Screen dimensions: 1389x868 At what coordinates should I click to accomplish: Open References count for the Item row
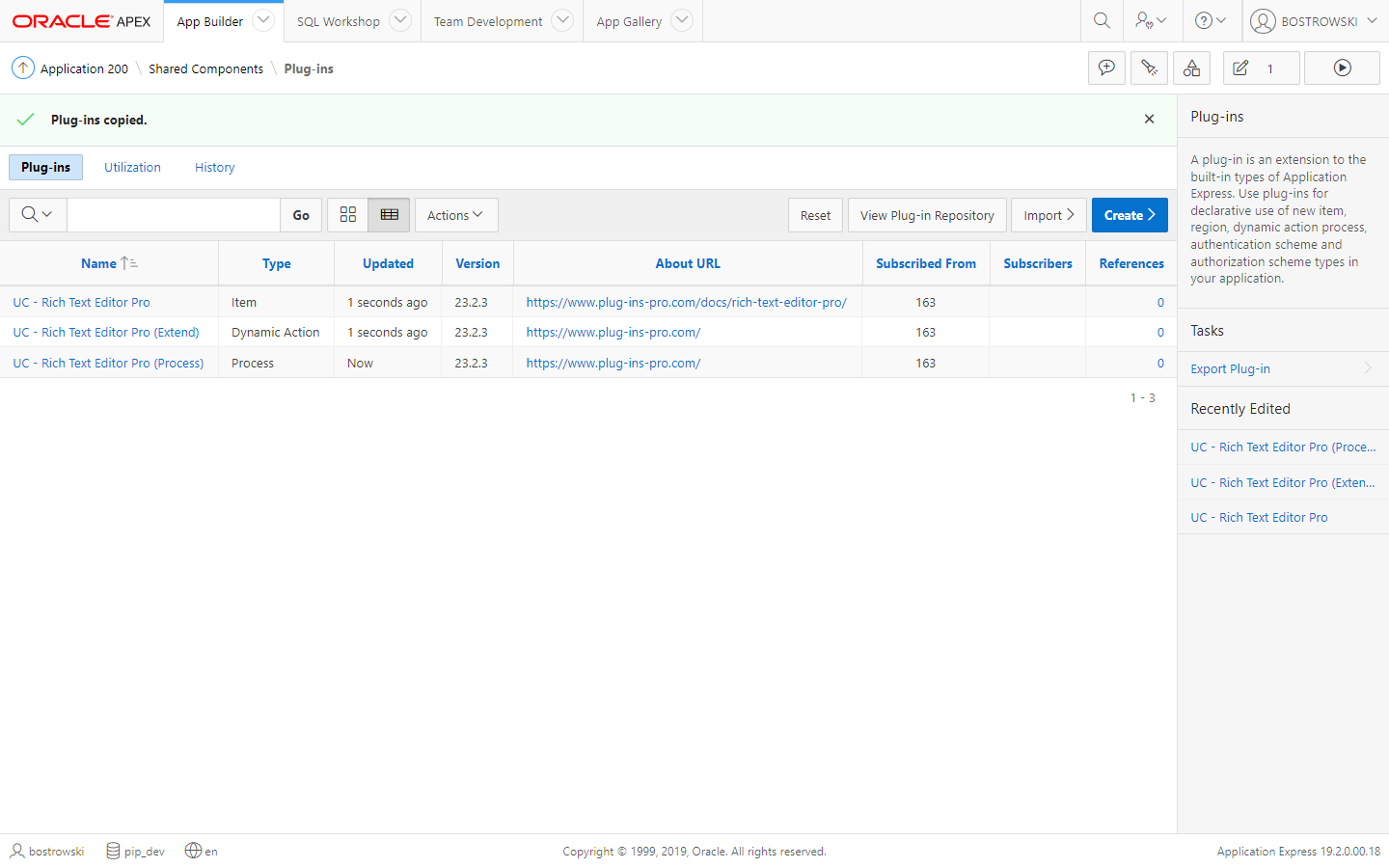[x=1160, y=302]
